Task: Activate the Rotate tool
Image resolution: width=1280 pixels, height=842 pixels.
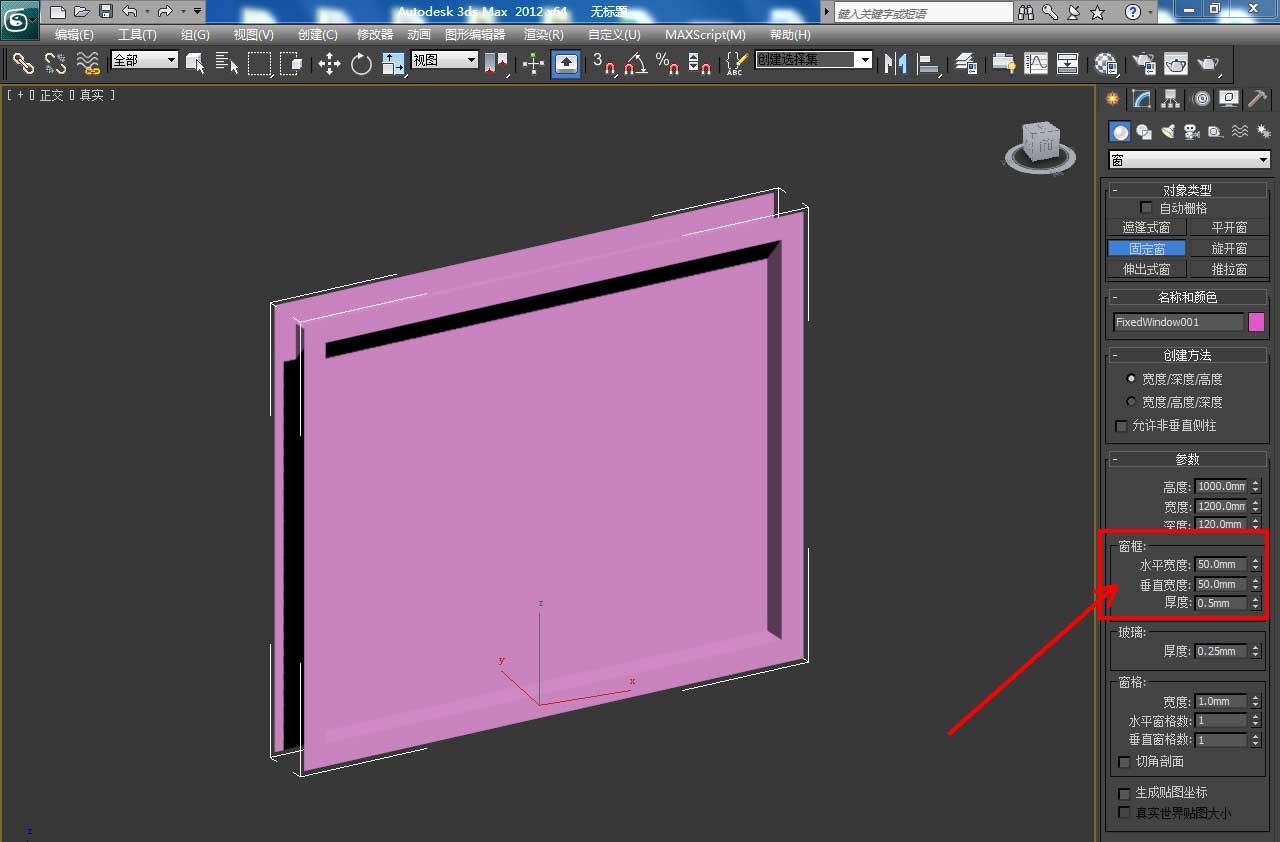Action: click(361, 64)
